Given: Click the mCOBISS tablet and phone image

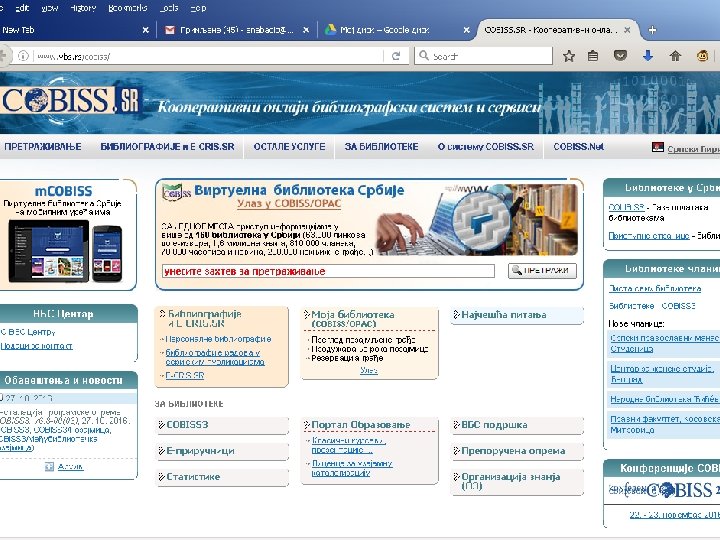Looking at the screenshot, I should 65,251.
